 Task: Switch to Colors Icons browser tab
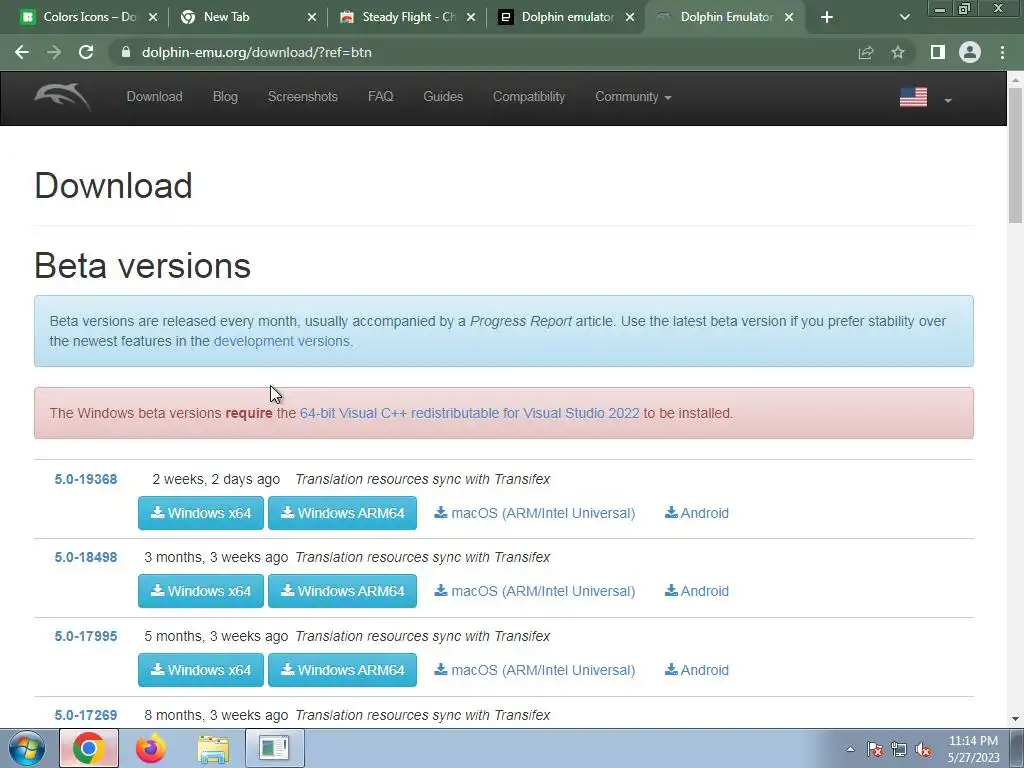click(89, 17)
